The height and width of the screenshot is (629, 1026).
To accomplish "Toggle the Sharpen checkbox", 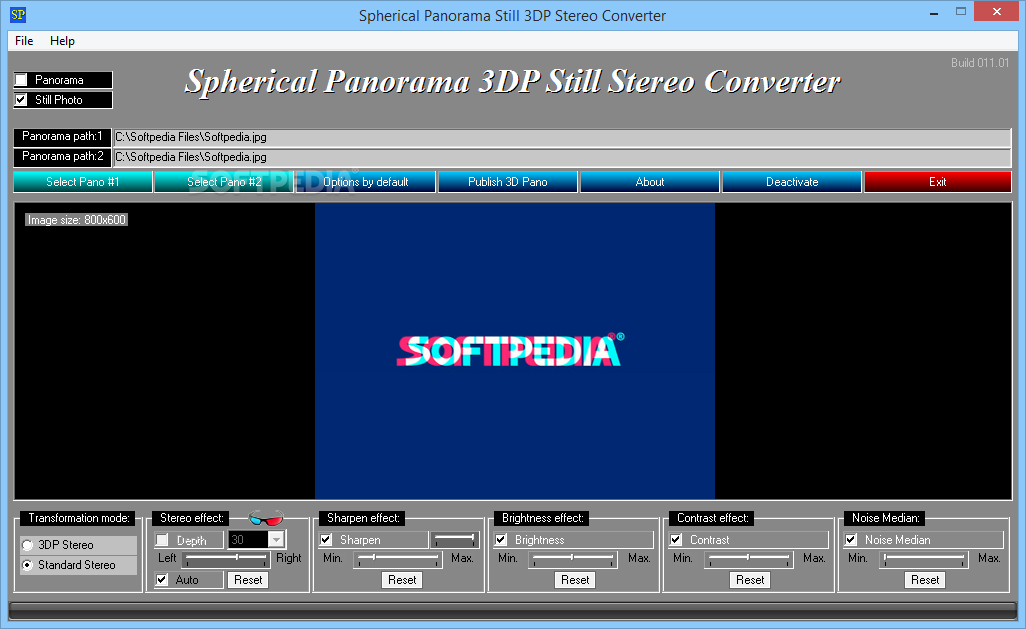I will pyautogui.click(x=326, y=540).
